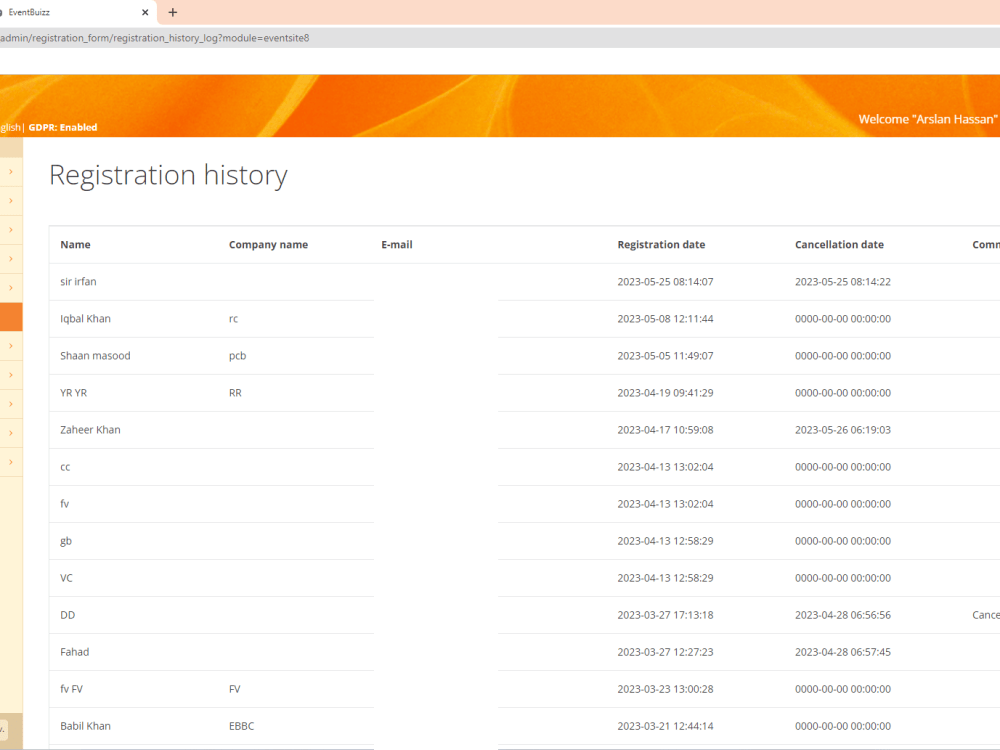
Task: Click registration date 2023-03-27 12:27:23
Action: coord(665,652)
